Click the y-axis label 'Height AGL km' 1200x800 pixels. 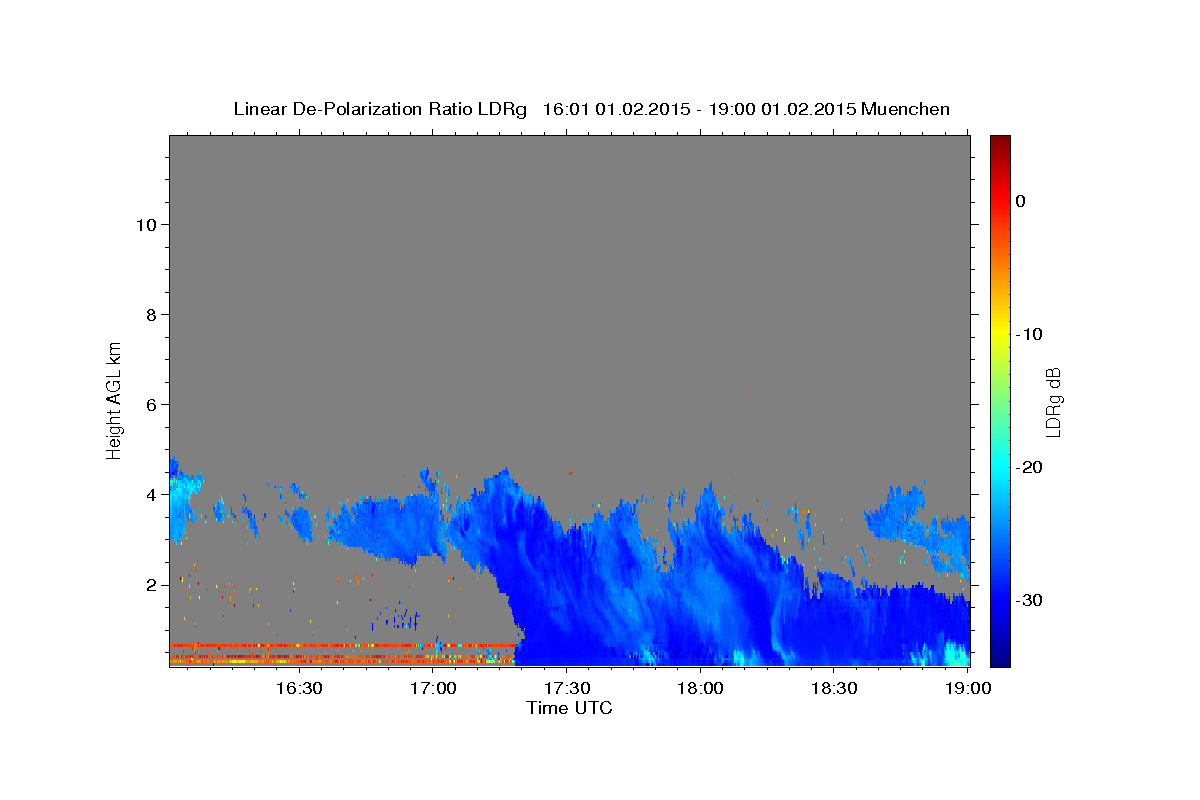[x=115, y=399]
